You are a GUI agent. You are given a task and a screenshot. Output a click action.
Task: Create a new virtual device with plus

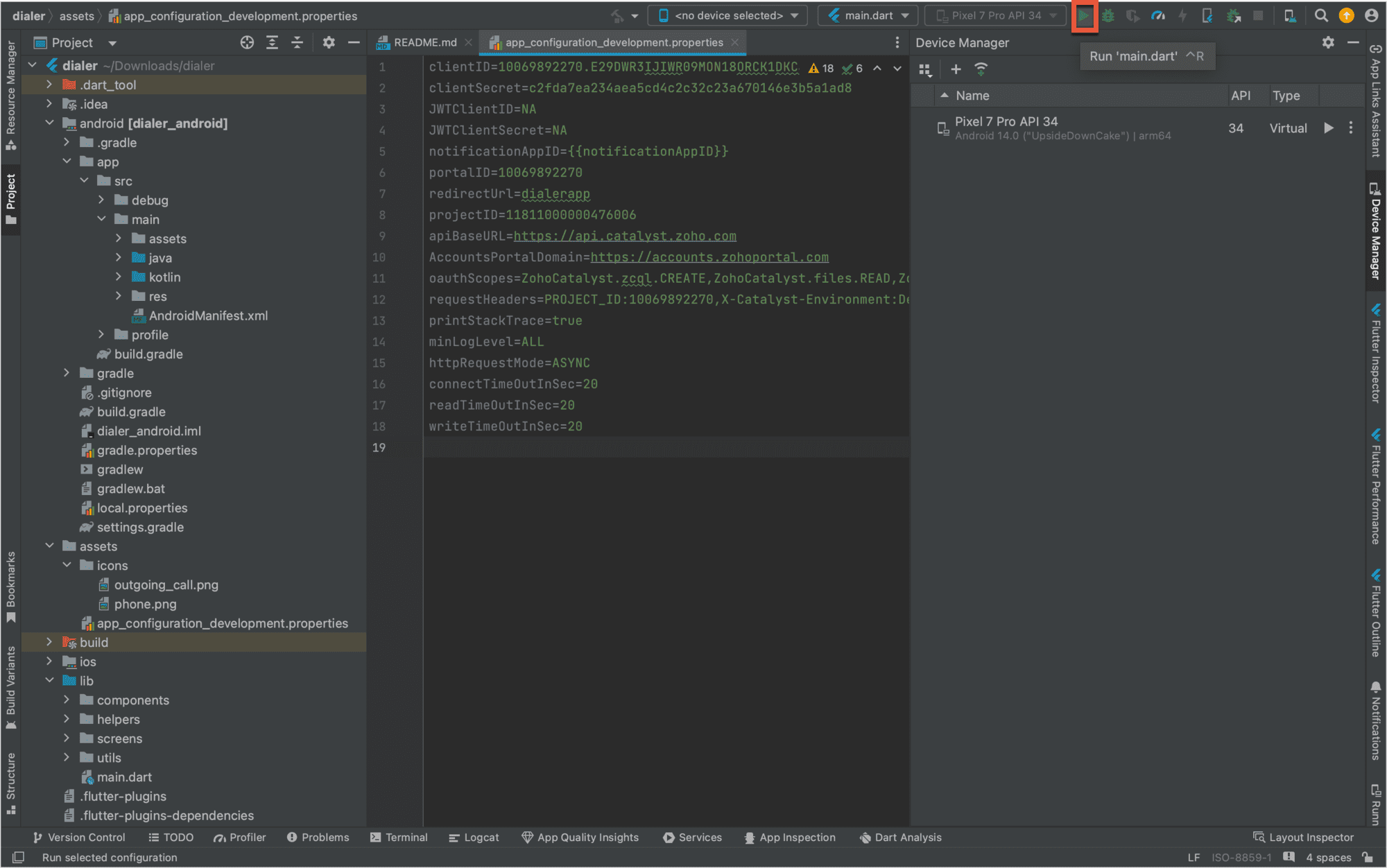click(956, 69)
